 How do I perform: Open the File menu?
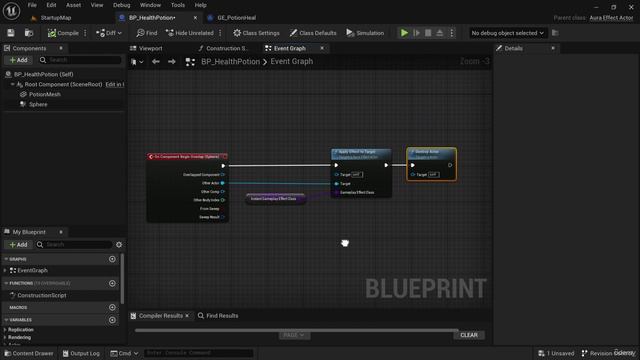point(32,5)
